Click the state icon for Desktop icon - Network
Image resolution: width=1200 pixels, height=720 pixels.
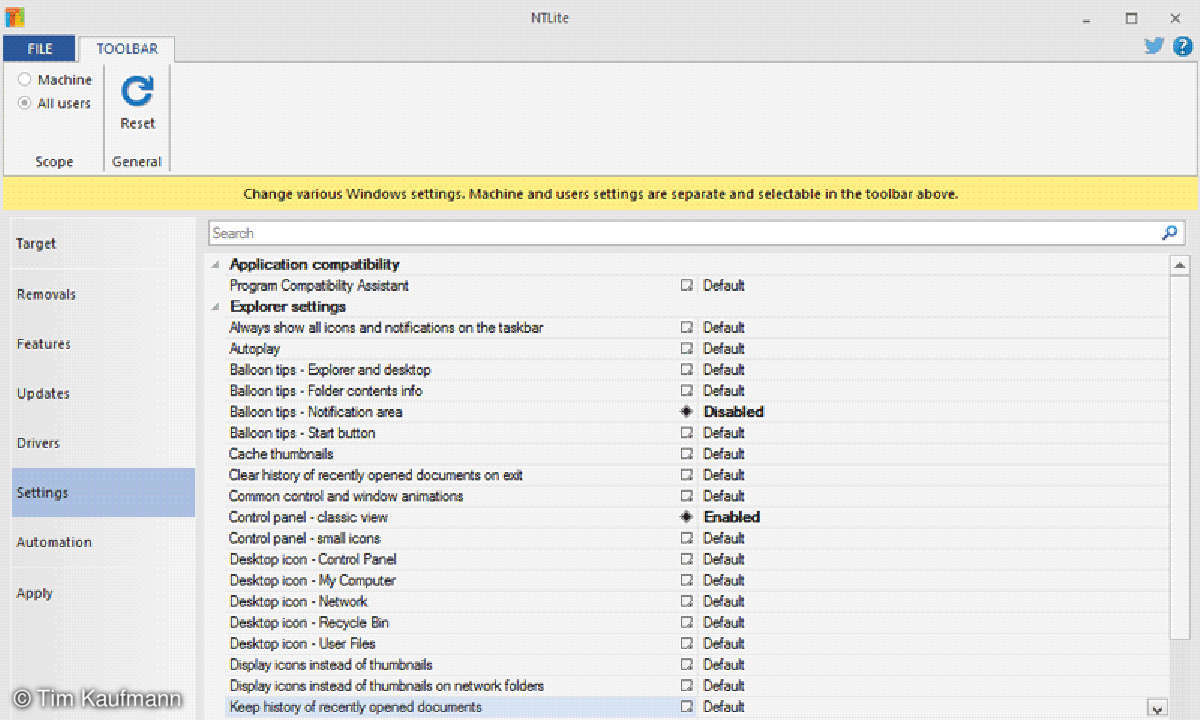[x=687, y=601]
